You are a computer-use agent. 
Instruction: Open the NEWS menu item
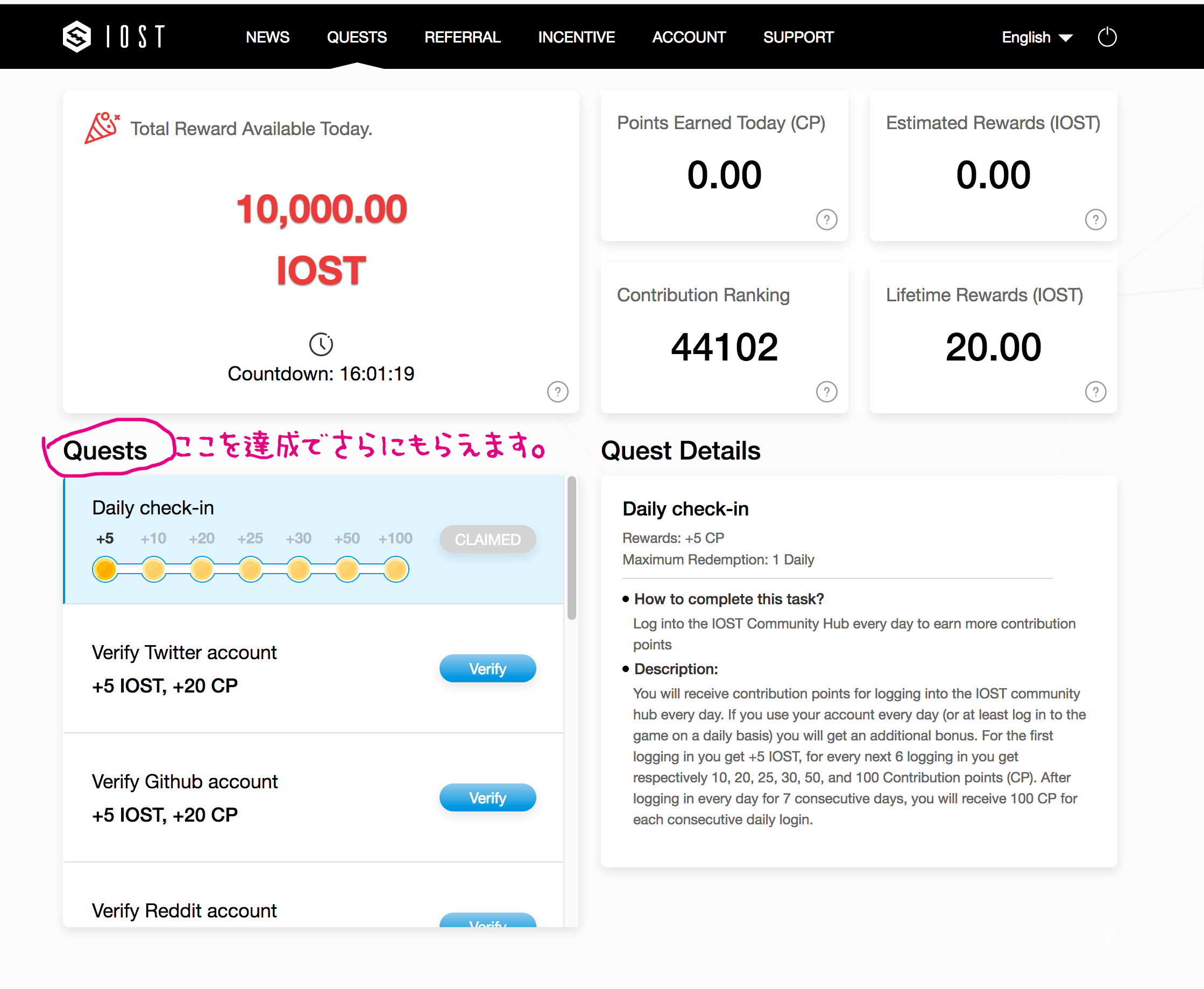(x=267, y=38)
